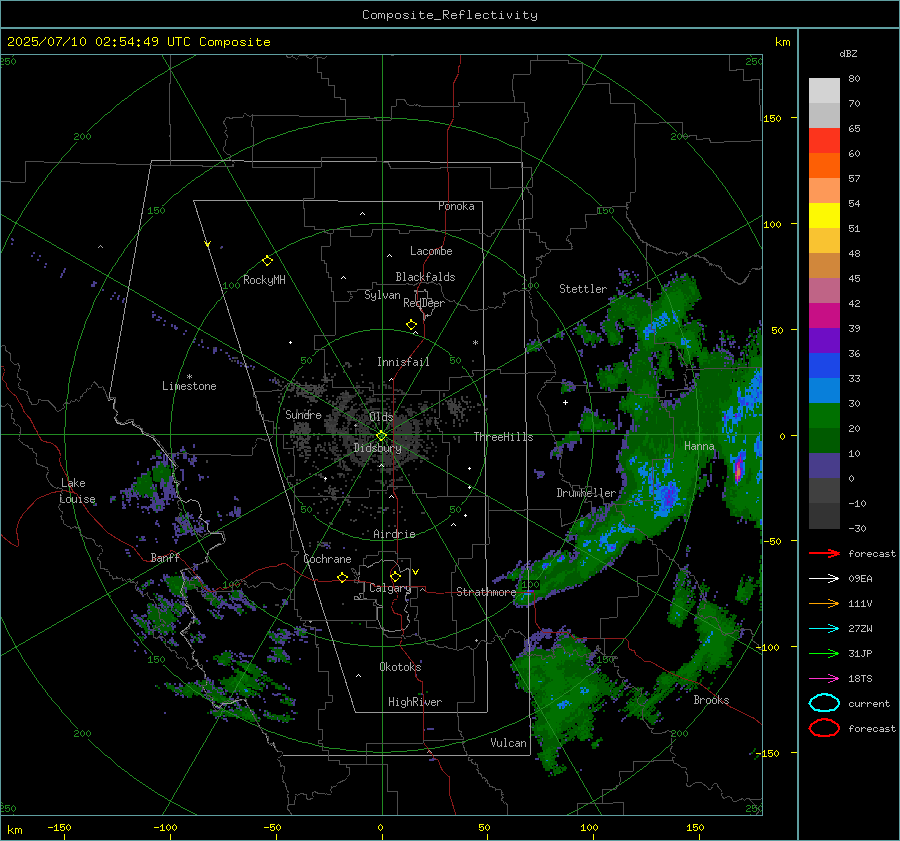The height and width of the screenshot is (841, 900).
Task: Select the light blue 30-33 dBZ swatch
Action: pyautogui.click(x=824, y=390)
